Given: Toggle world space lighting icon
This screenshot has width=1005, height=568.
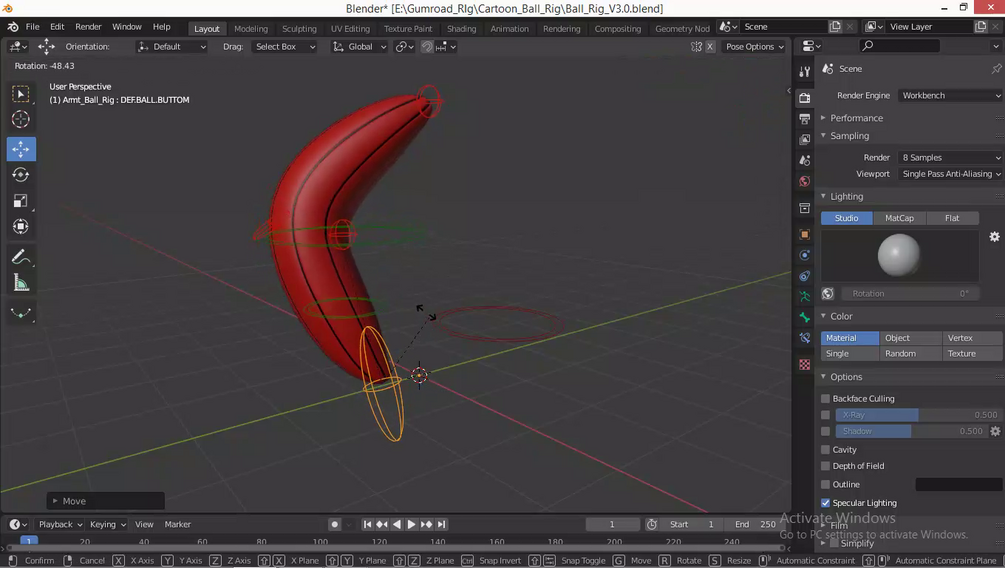Looking at the screenshot, I should 827,294.
